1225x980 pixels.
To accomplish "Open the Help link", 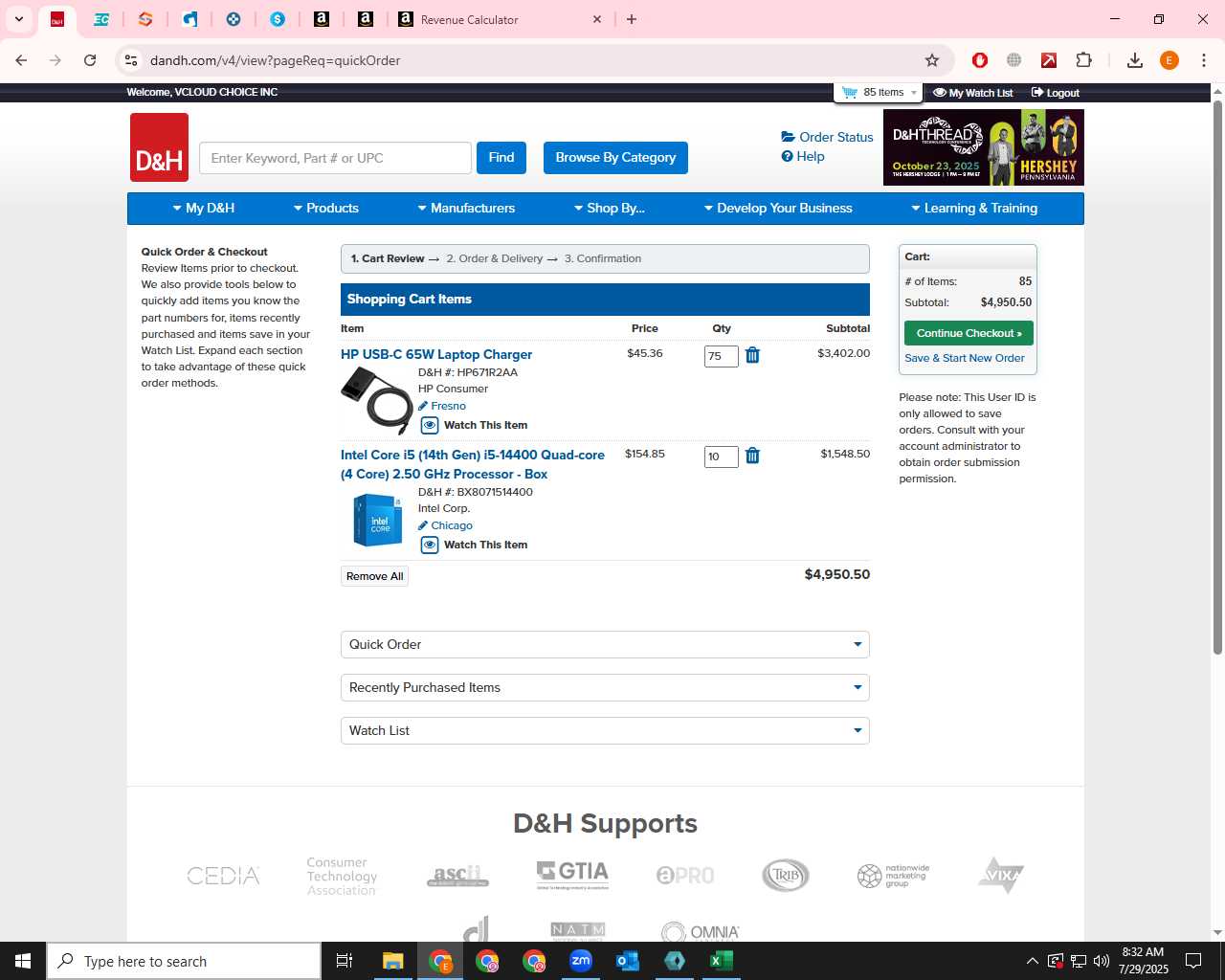I will pos(803,156).
